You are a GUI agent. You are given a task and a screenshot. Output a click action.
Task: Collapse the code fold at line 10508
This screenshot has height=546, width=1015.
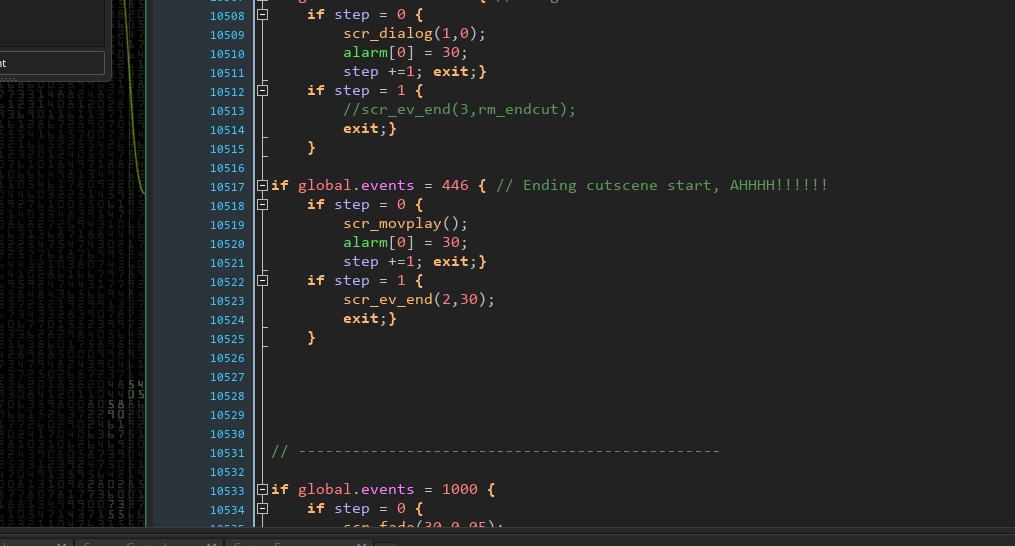click(263, 16)
